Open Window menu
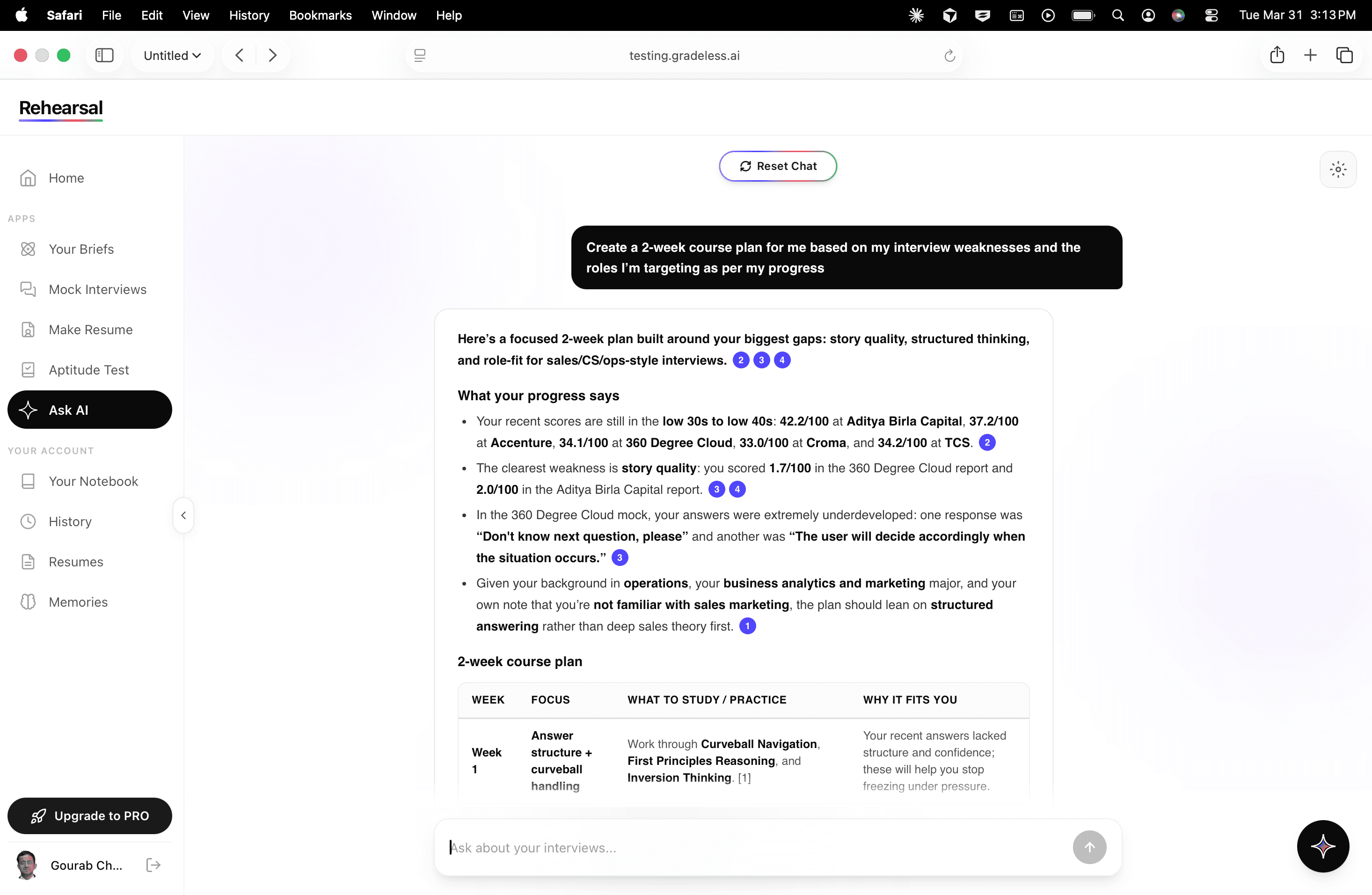The width and height of the screenshot is (1372, 895). (x=394, y=15)
